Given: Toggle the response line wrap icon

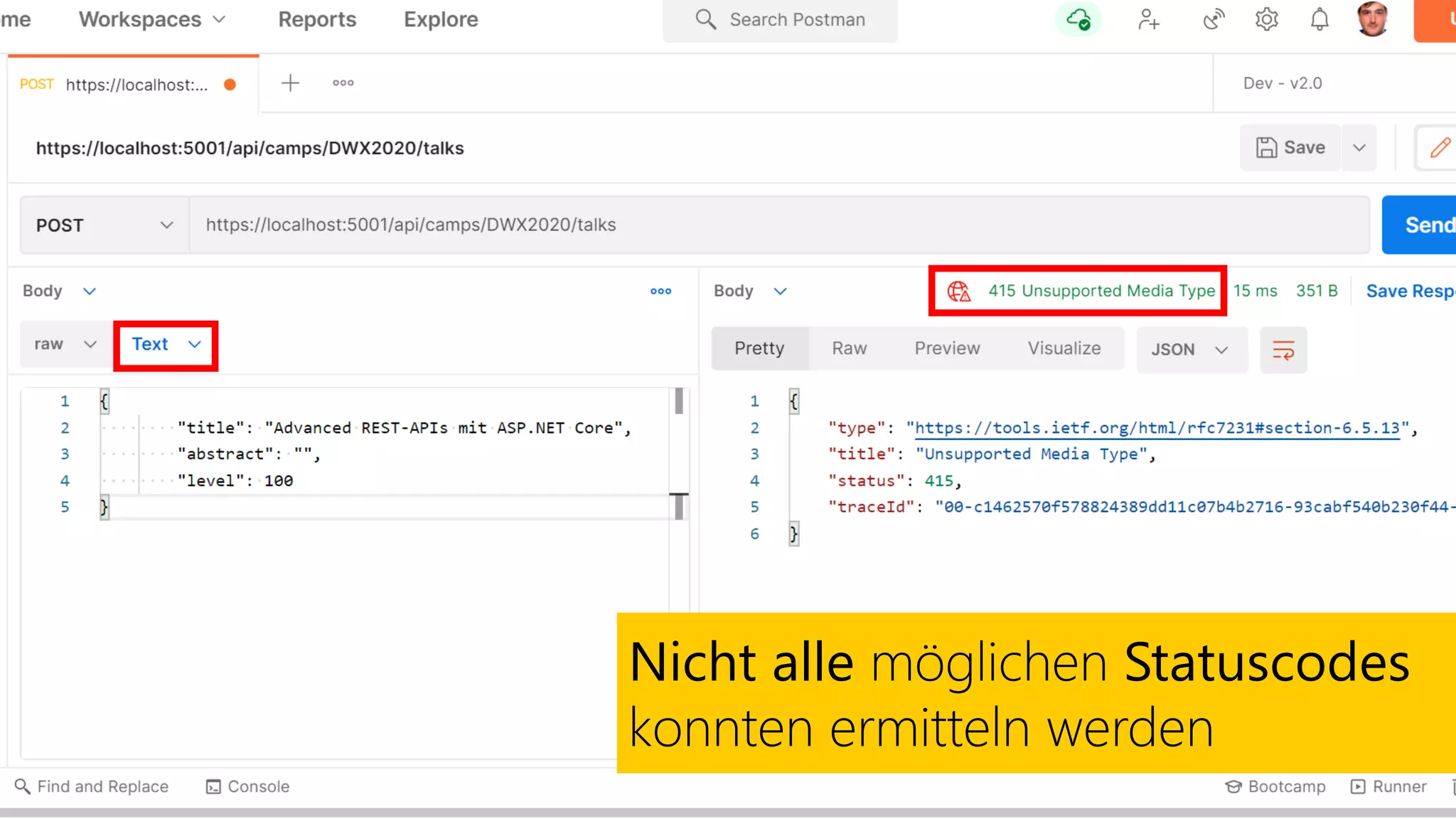Looking at the screenshot, I should pyautogui.click(x=1283, y=349).
